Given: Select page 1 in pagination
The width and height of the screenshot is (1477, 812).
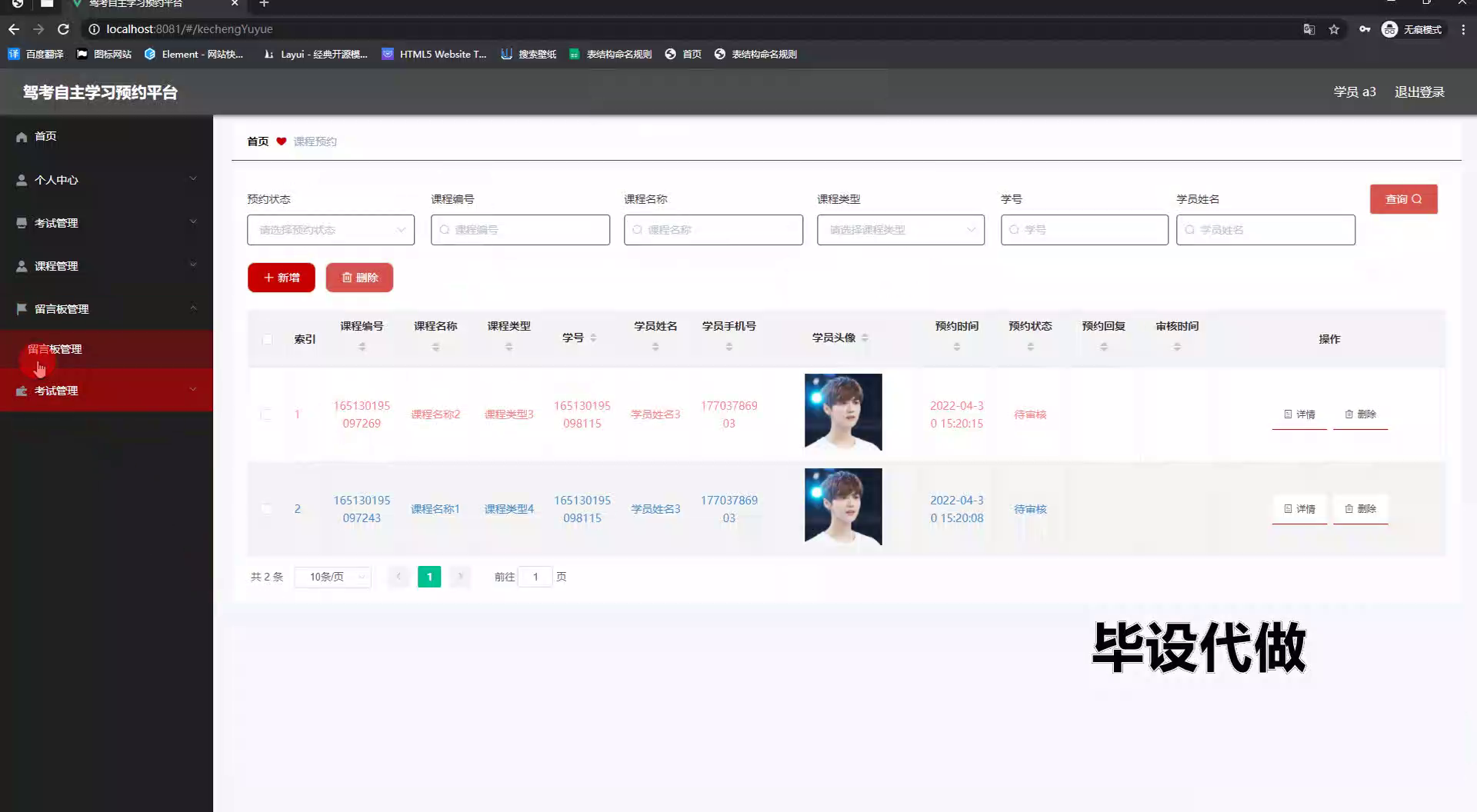Looking at the screenshot, I should click(429, 577).
